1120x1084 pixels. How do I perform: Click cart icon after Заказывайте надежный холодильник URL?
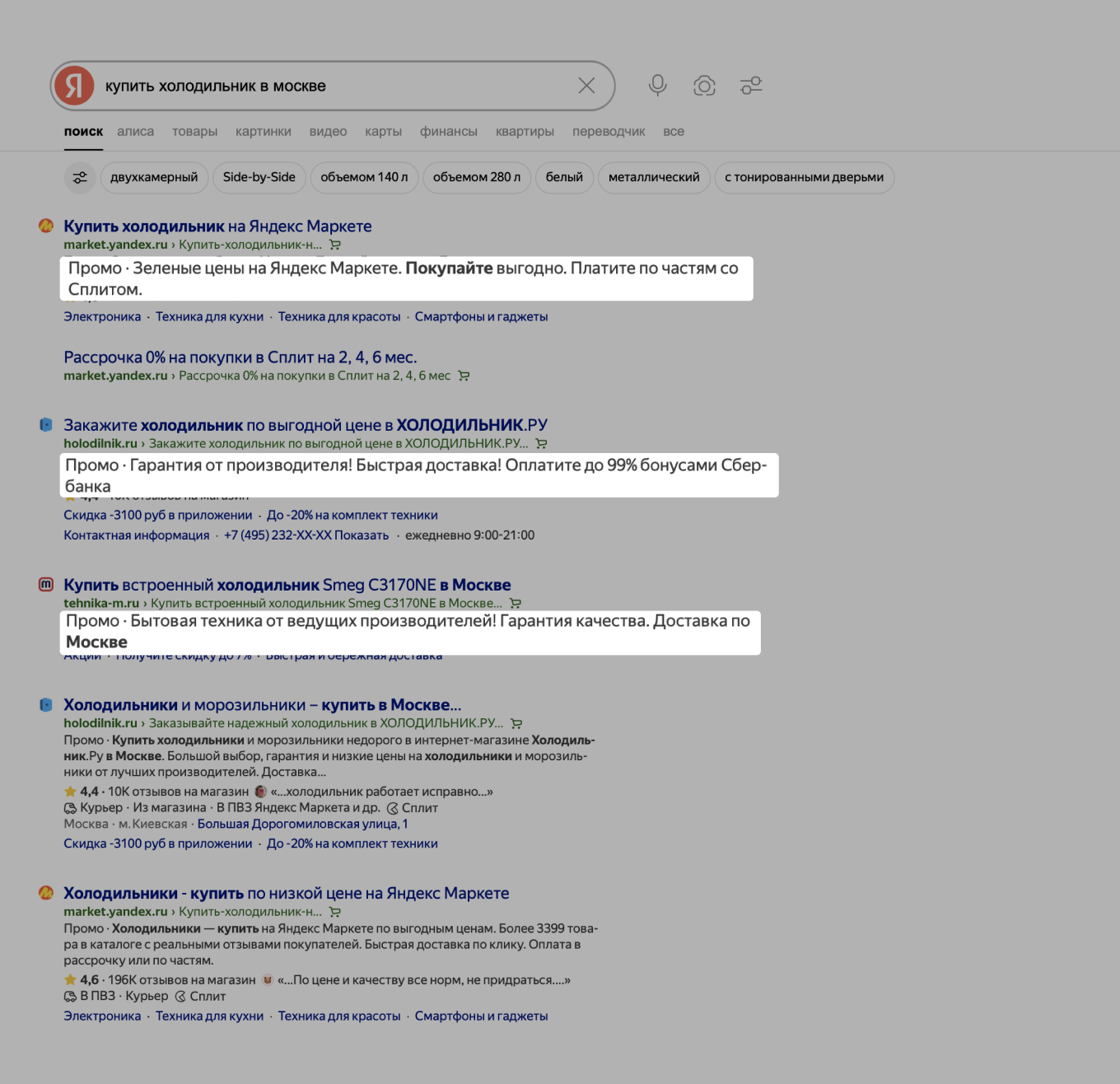coord(516,723)
